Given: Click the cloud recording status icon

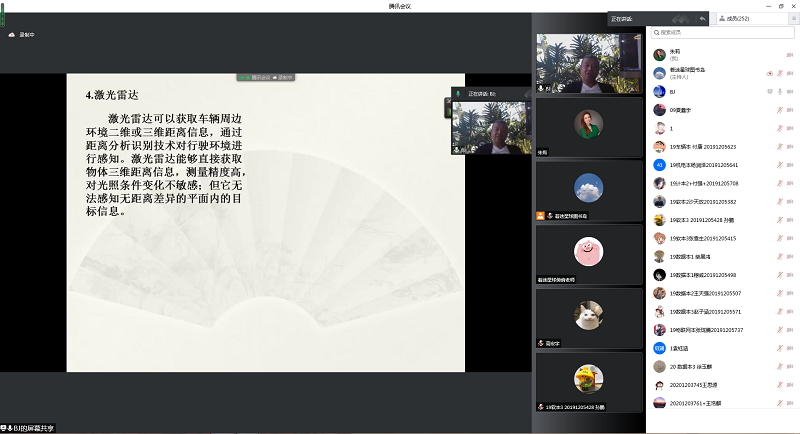Looking at the screenshot, I should (x=11, y=35).
